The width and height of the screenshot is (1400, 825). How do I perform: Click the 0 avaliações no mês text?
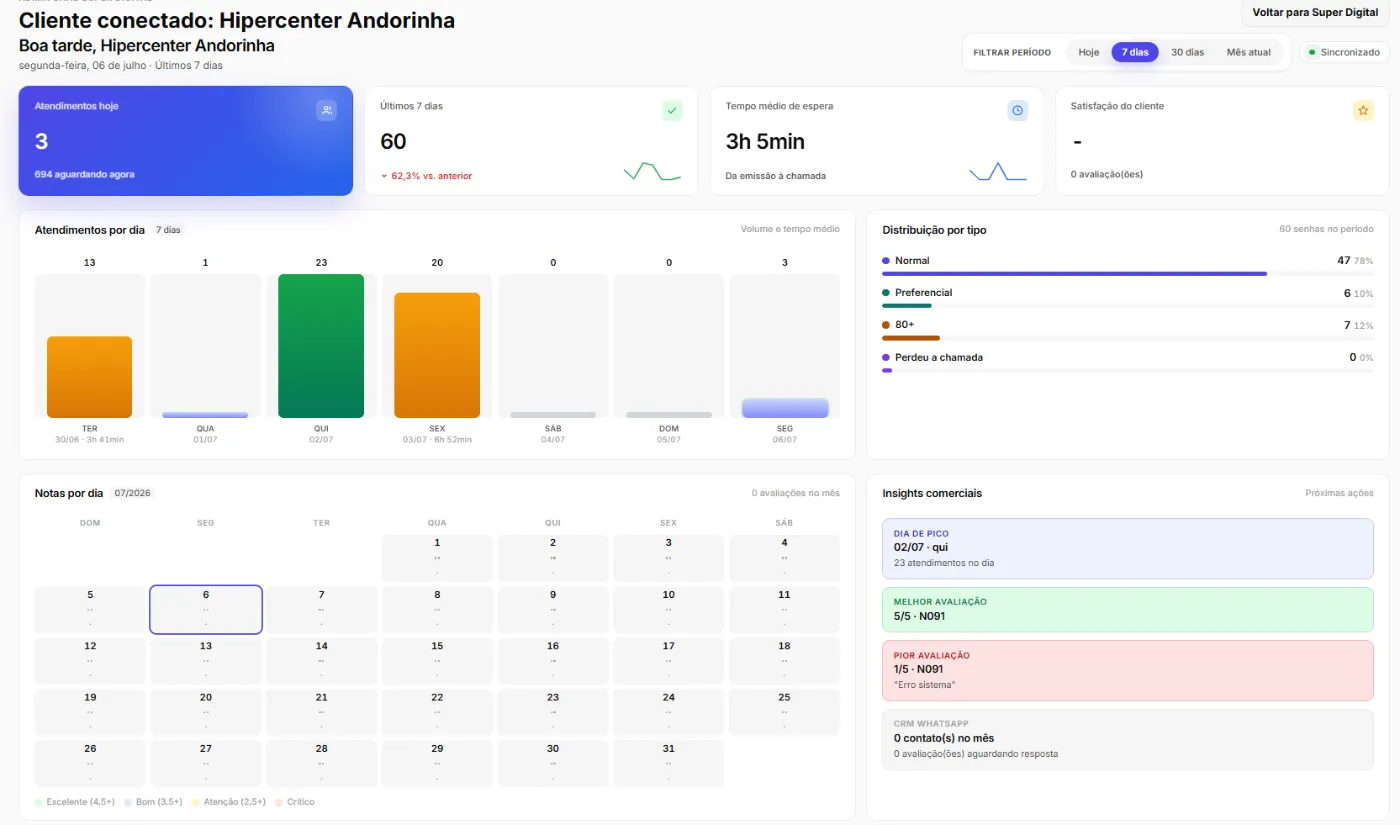point(796,493)
